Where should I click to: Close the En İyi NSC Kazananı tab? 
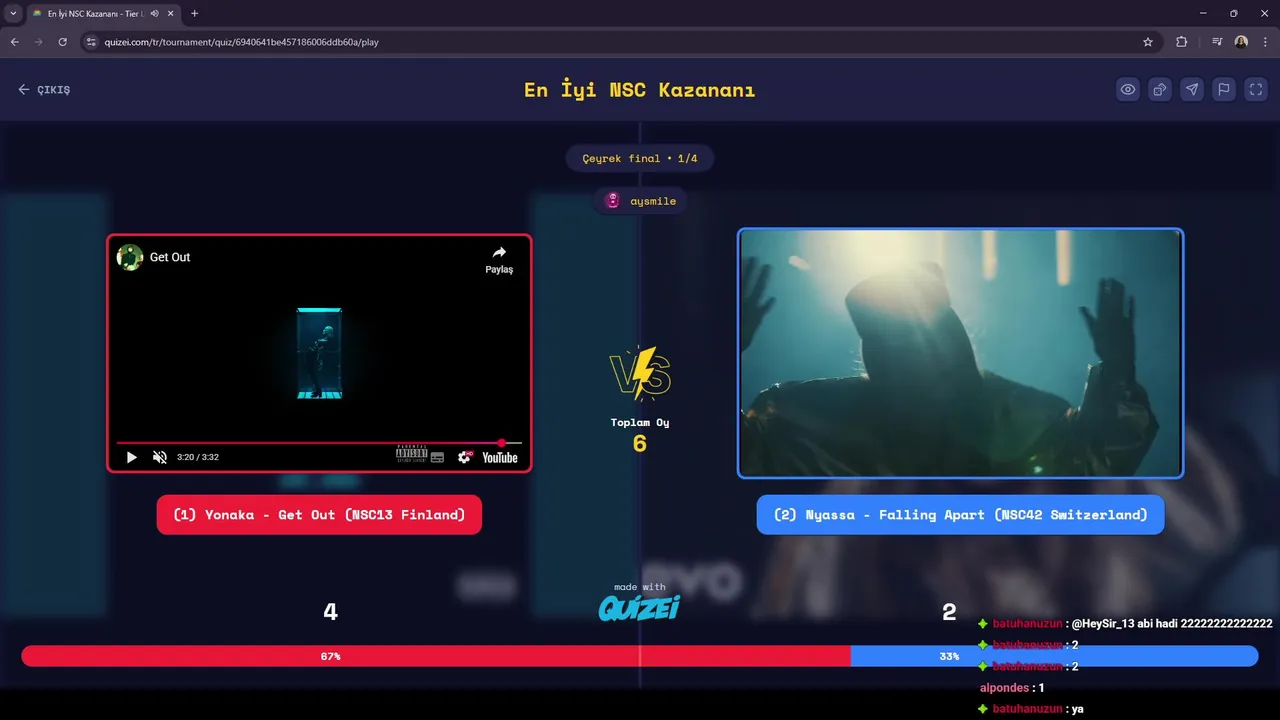click(170, 14)
